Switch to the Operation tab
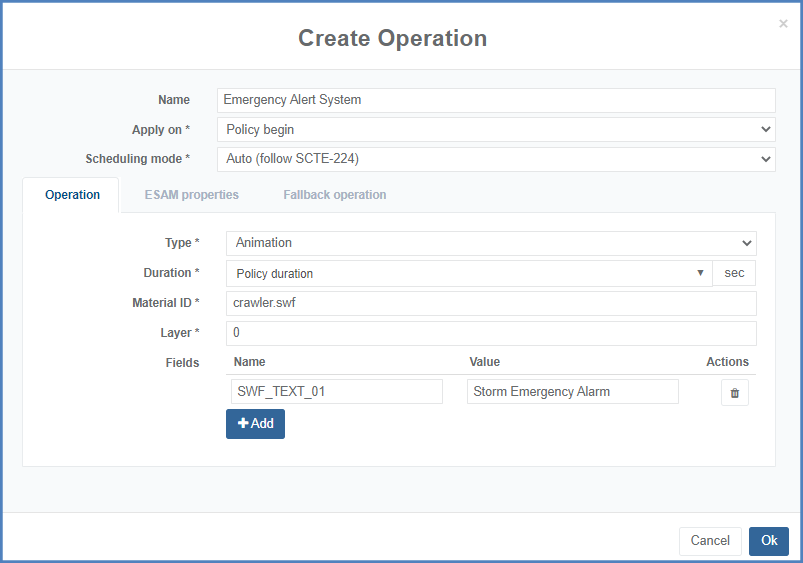The height and width of the screenshot is (563, 803). pos(72,195)
